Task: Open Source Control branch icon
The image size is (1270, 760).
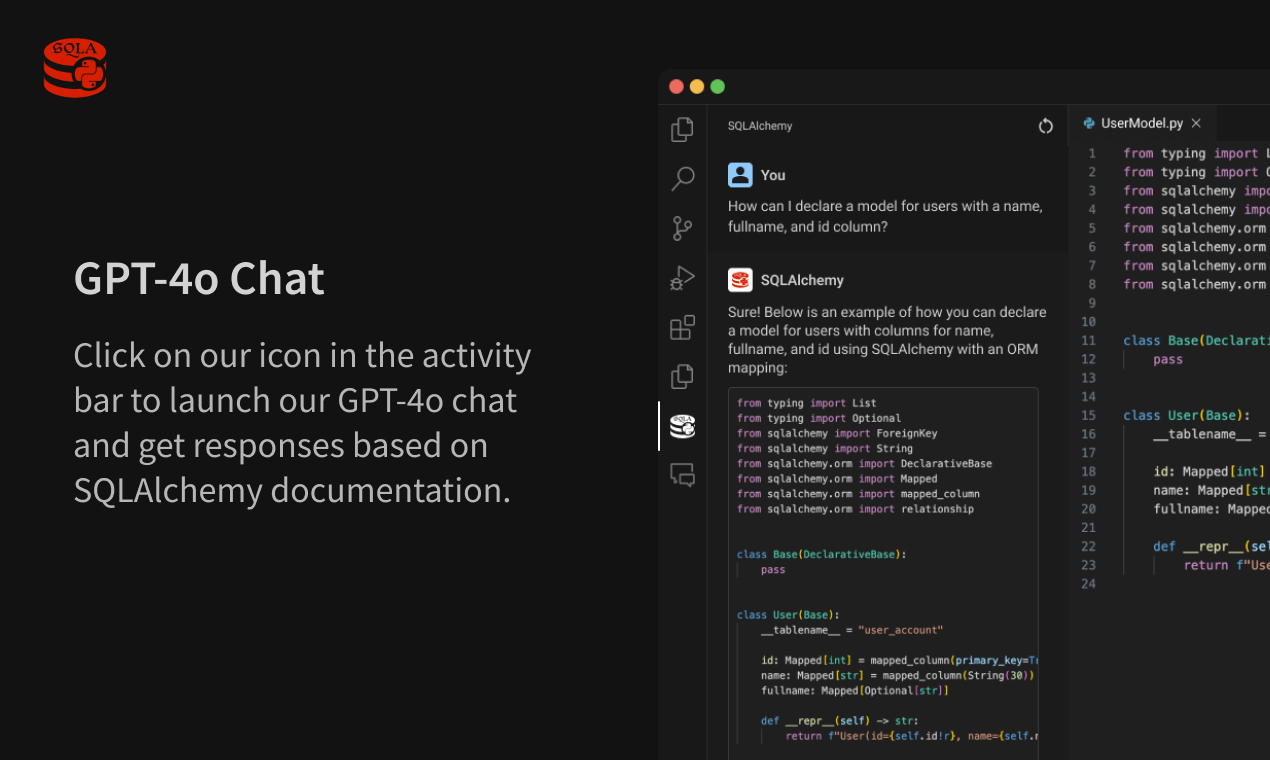Action: tap(682, 229)
